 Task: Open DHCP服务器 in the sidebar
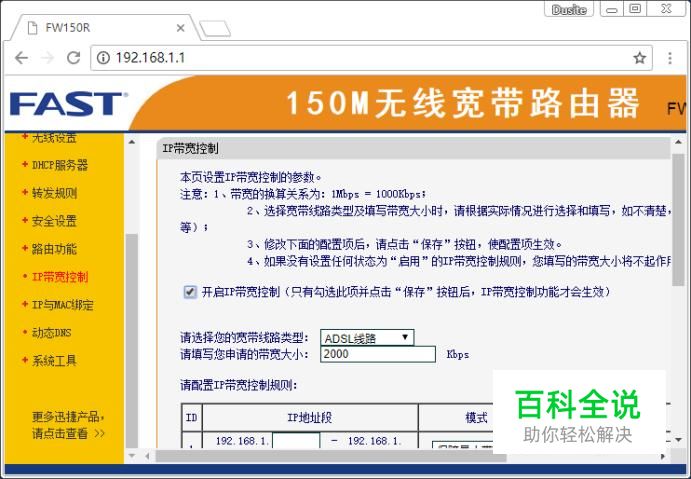pyautogui.click(x=59, y=165)
